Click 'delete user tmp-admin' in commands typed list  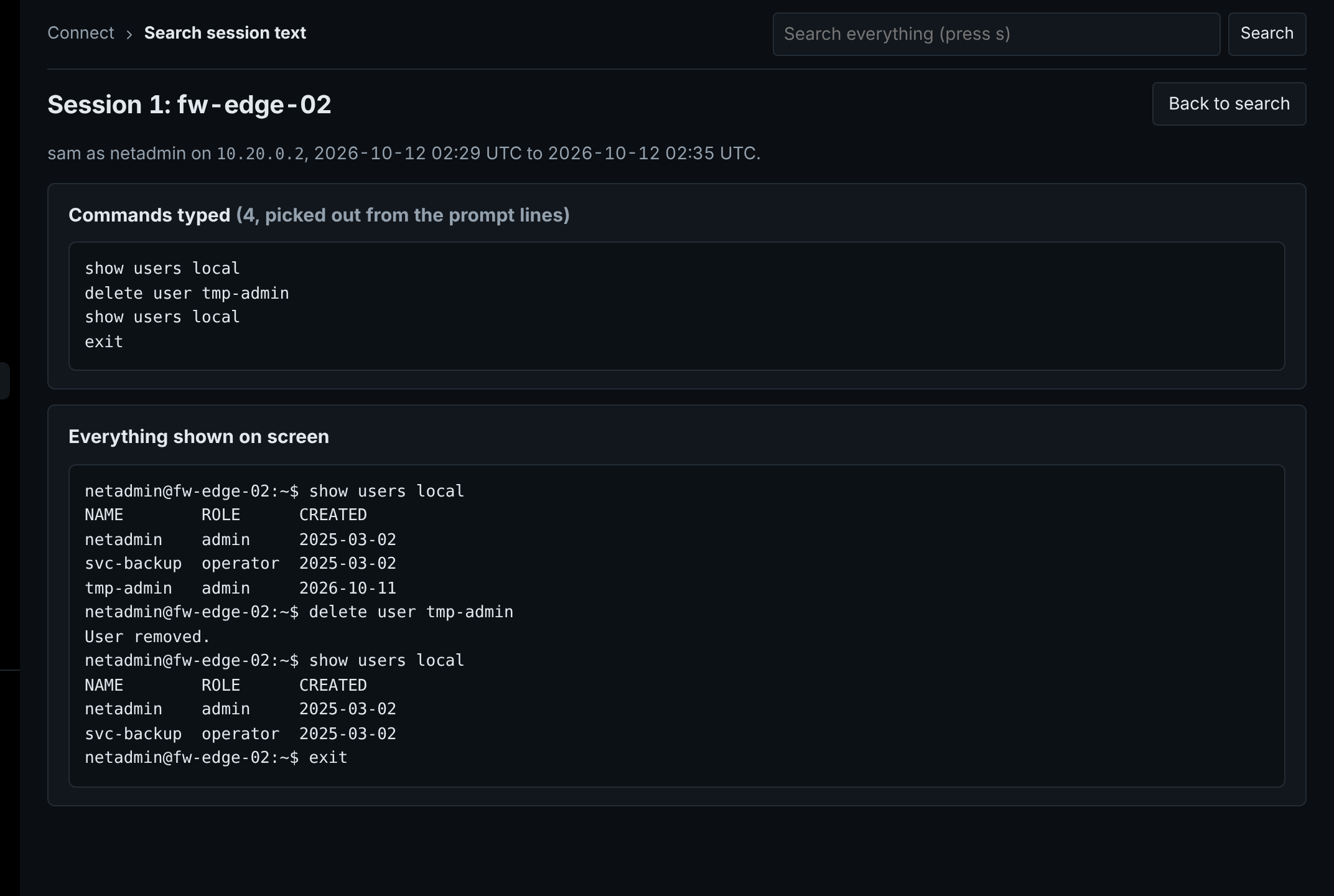pyautogui.click(x=187, y=293)
